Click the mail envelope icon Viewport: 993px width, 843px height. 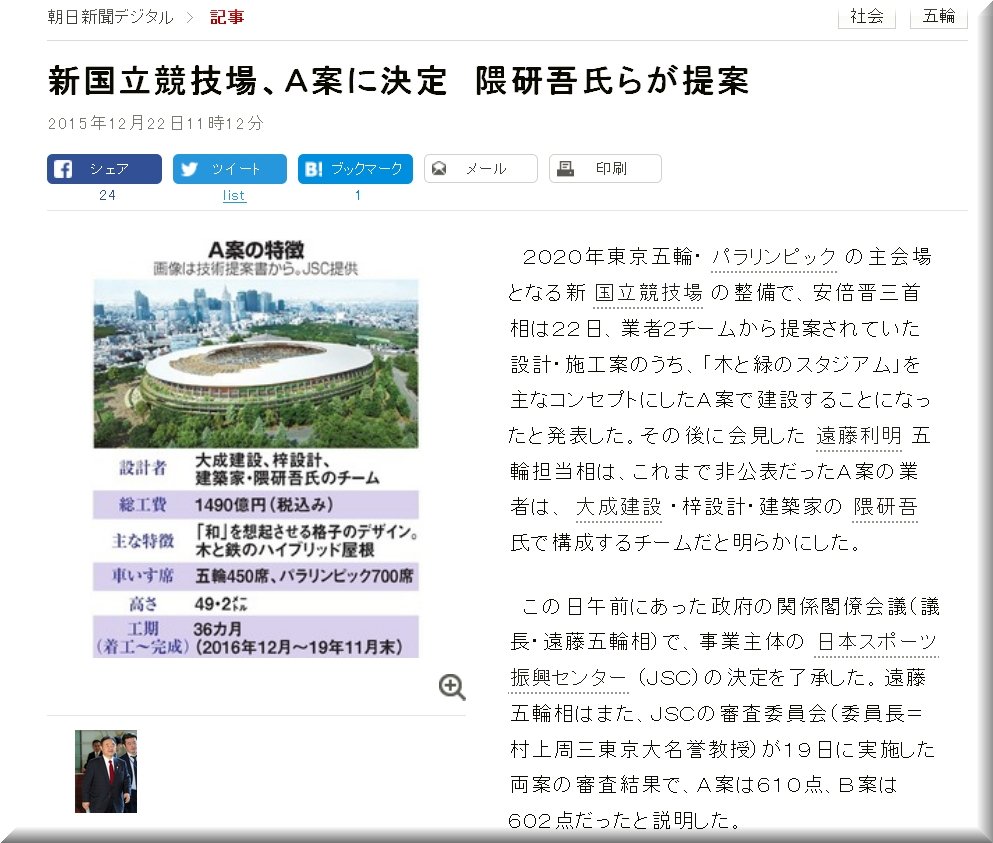pos(439,168)
